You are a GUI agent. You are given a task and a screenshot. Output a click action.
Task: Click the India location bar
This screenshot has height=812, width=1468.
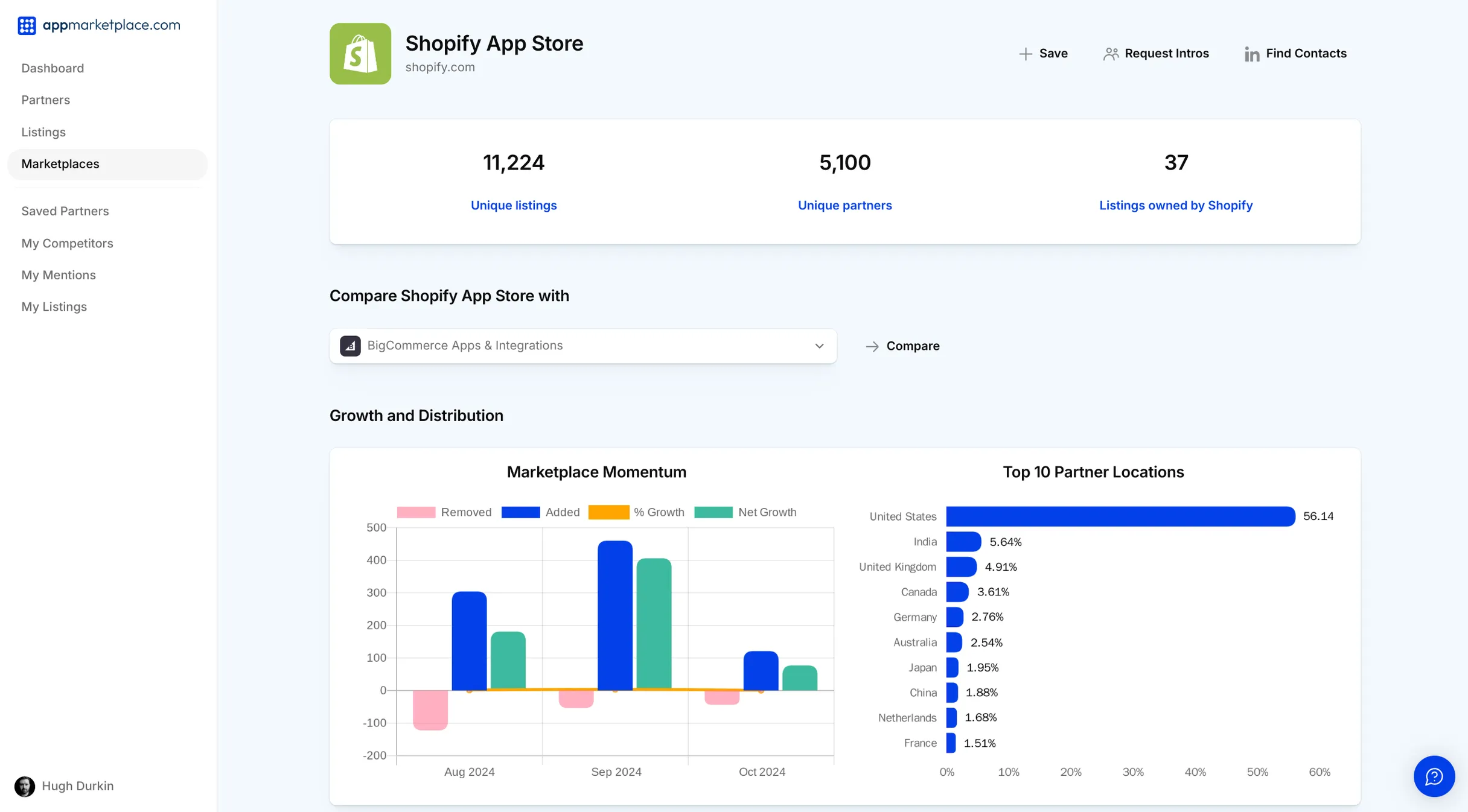963,542
